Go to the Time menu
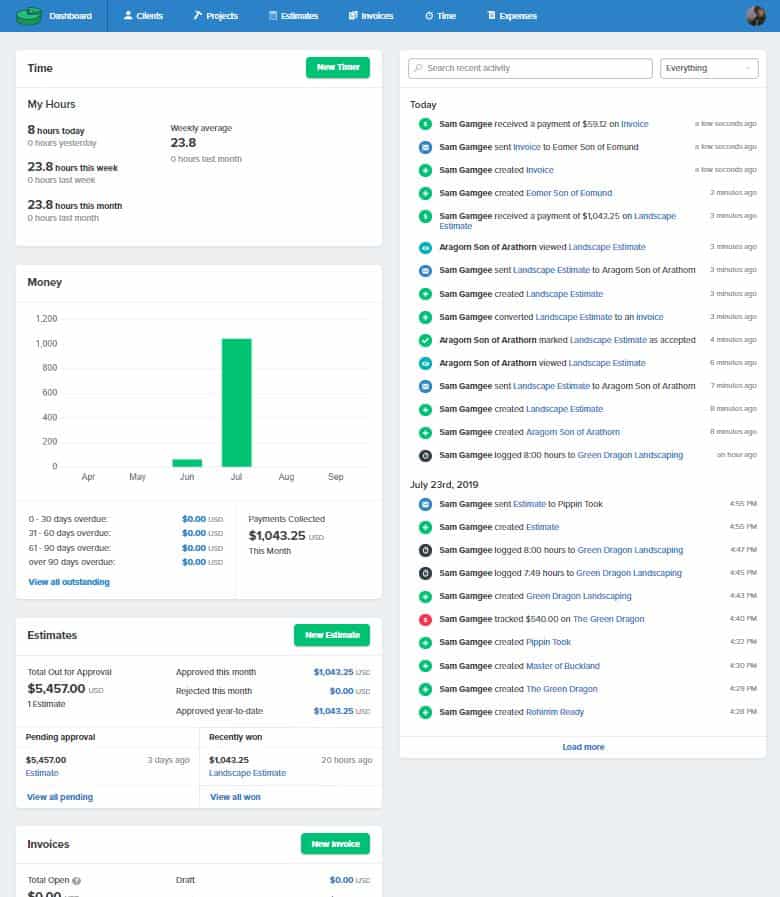This screenshot has height=897, width=780. coord(440,16)
